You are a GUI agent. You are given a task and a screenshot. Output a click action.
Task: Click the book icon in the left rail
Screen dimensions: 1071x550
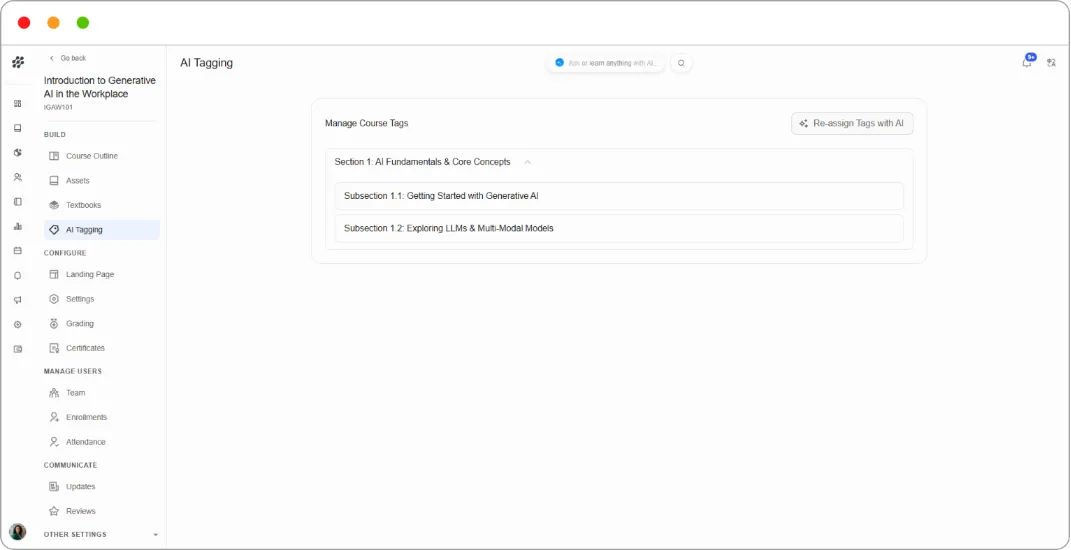18,128
